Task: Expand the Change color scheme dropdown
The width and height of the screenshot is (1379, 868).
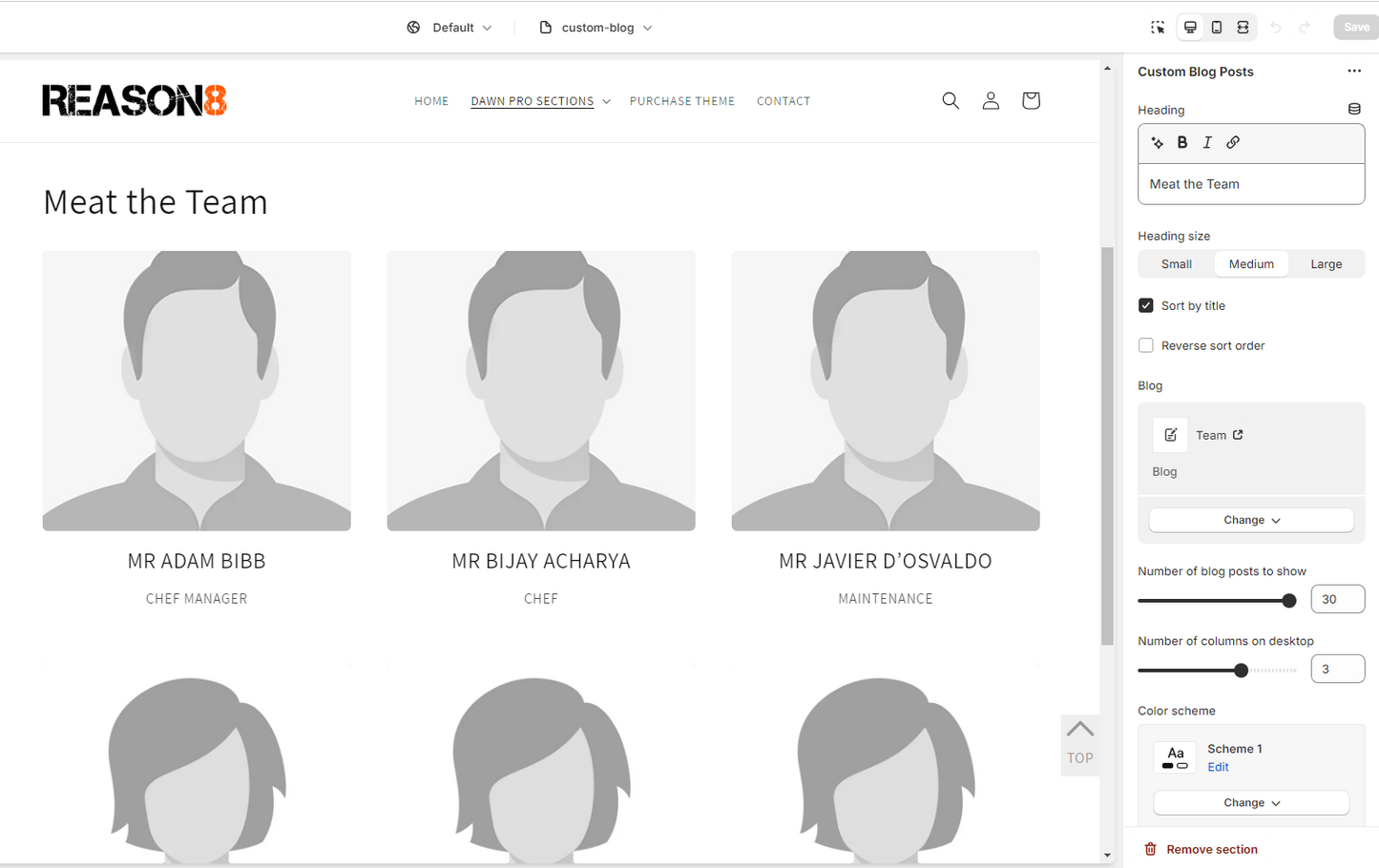Action: coord(1251,803)
